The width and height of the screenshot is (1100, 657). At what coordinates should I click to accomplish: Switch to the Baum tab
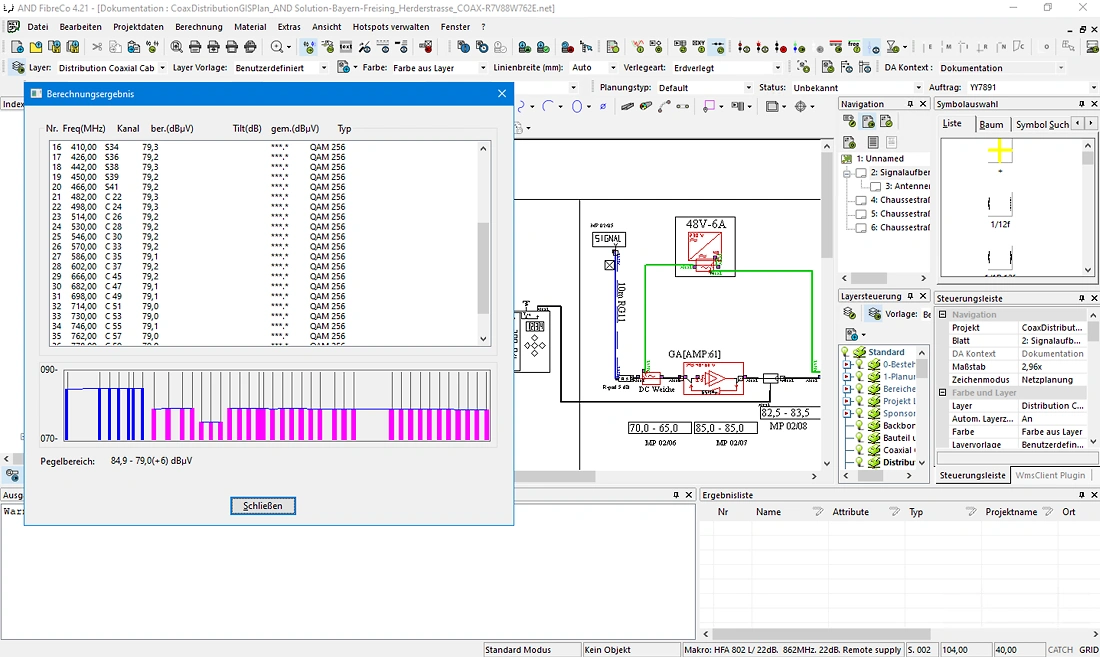pyautogui.click(x=991, y=124)
